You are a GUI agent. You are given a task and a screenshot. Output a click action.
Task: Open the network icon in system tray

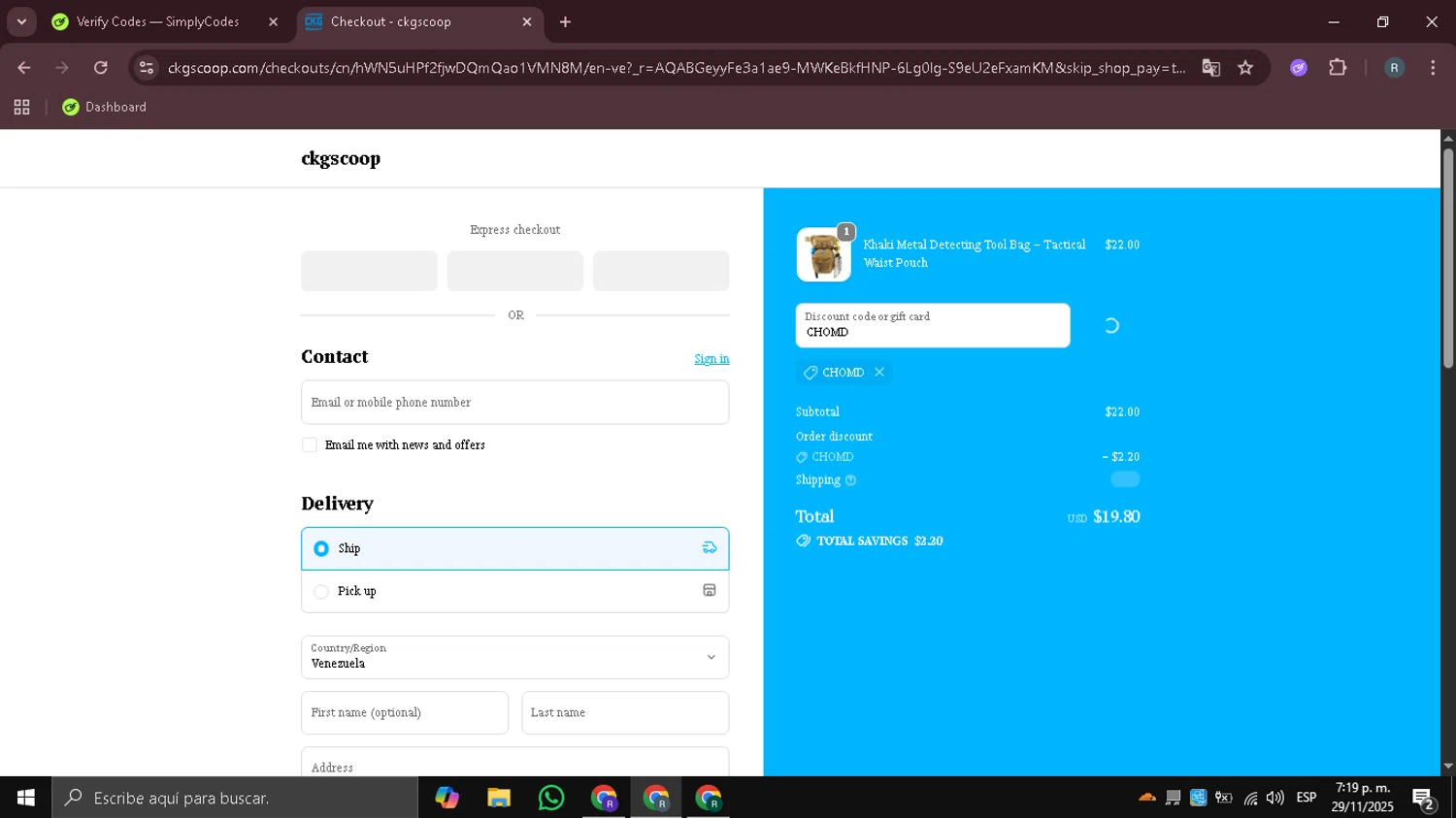pyautogui.click(x=1250, y=798)
